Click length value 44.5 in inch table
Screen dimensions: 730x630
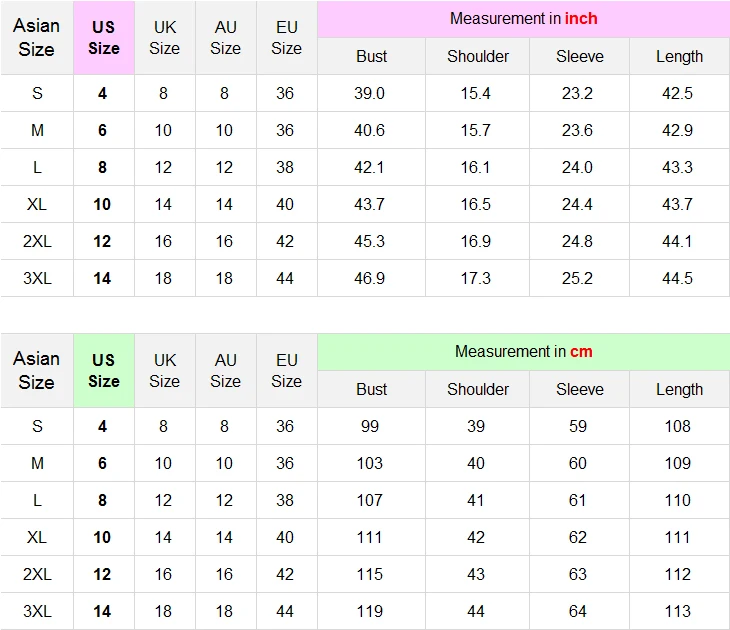click(x=677, y=278)
